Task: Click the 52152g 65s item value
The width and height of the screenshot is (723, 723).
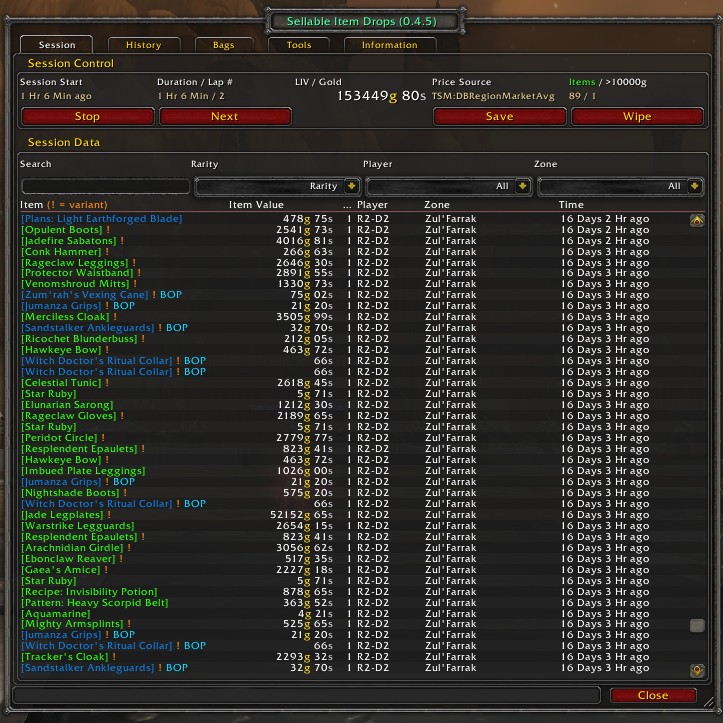Action: (301, 515)
